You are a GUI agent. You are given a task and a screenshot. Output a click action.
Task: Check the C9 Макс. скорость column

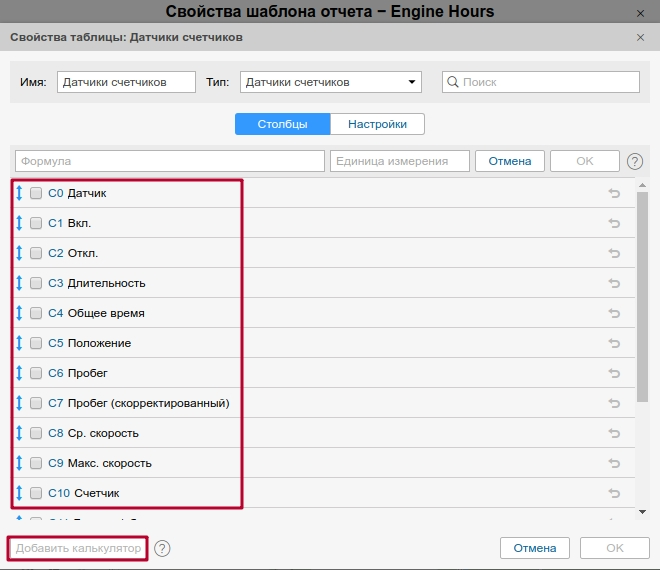click(x=36, y=463)
